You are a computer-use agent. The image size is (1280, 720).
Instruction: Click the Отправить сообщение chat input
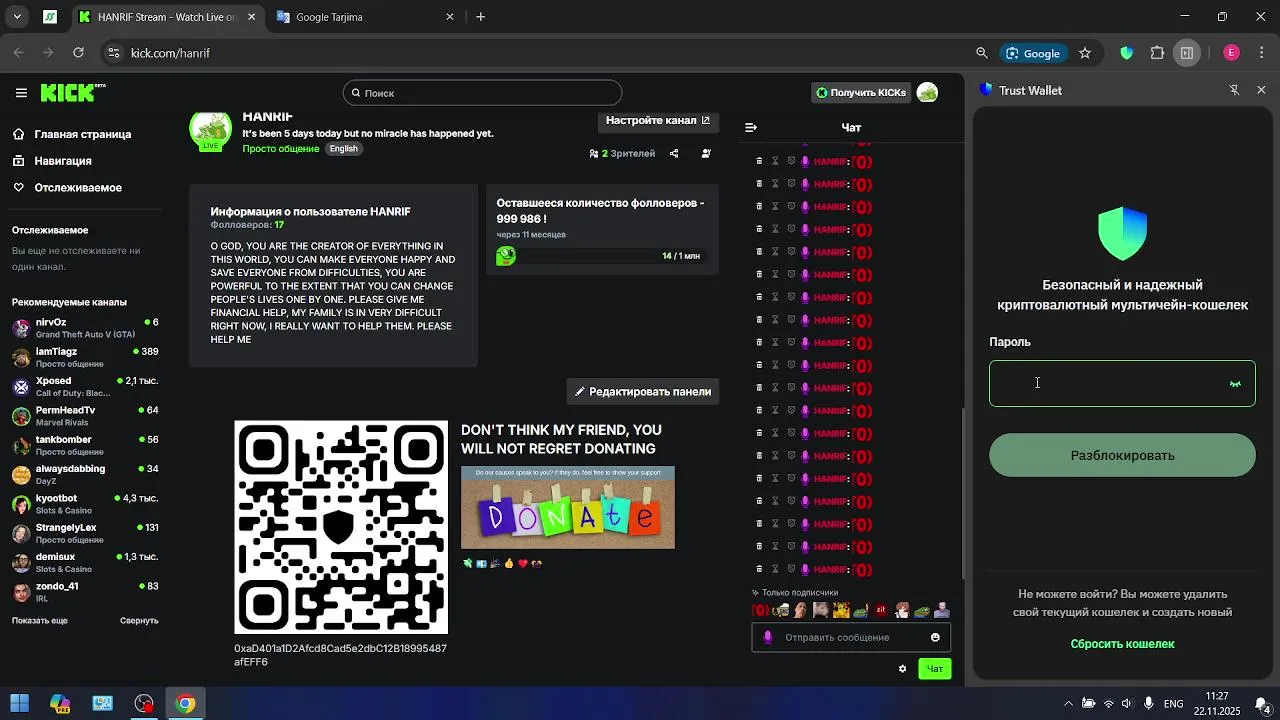(x=850, y=637)
